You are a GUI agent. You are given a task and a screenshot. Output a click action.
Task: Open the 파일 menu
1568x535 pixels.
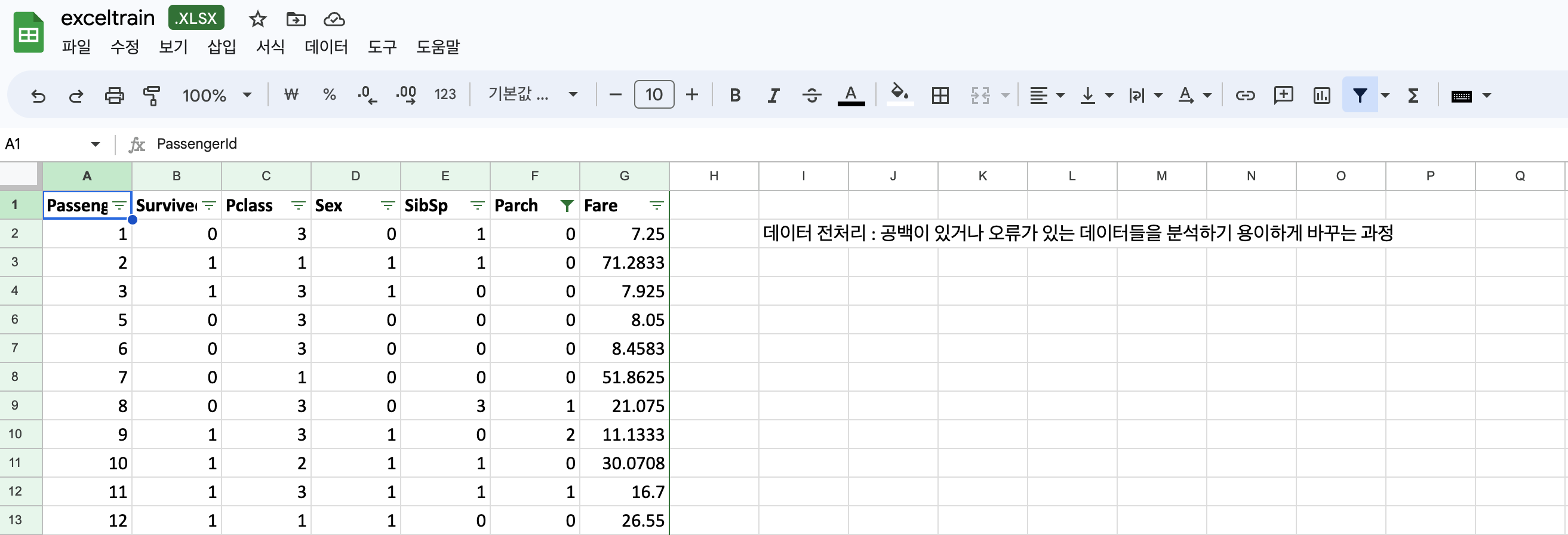(x=76, y=47)
